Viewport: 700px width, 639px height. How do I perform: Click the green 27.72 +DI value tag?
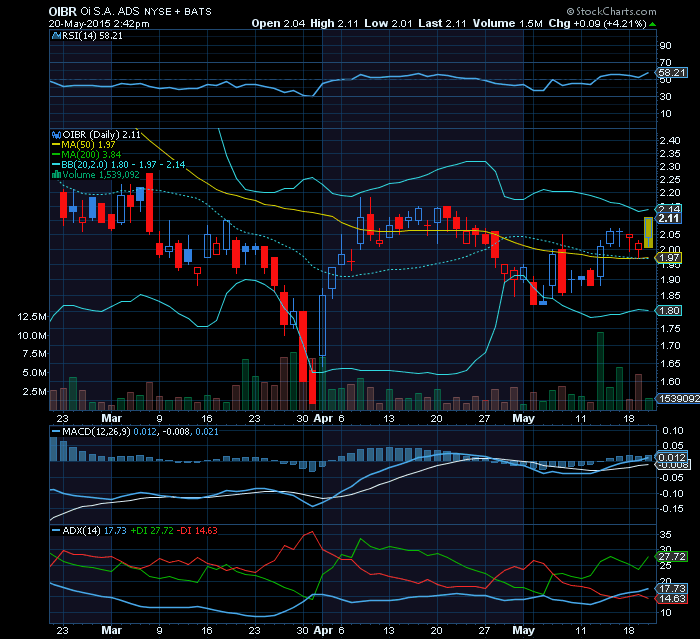click(x=672, y=556)
